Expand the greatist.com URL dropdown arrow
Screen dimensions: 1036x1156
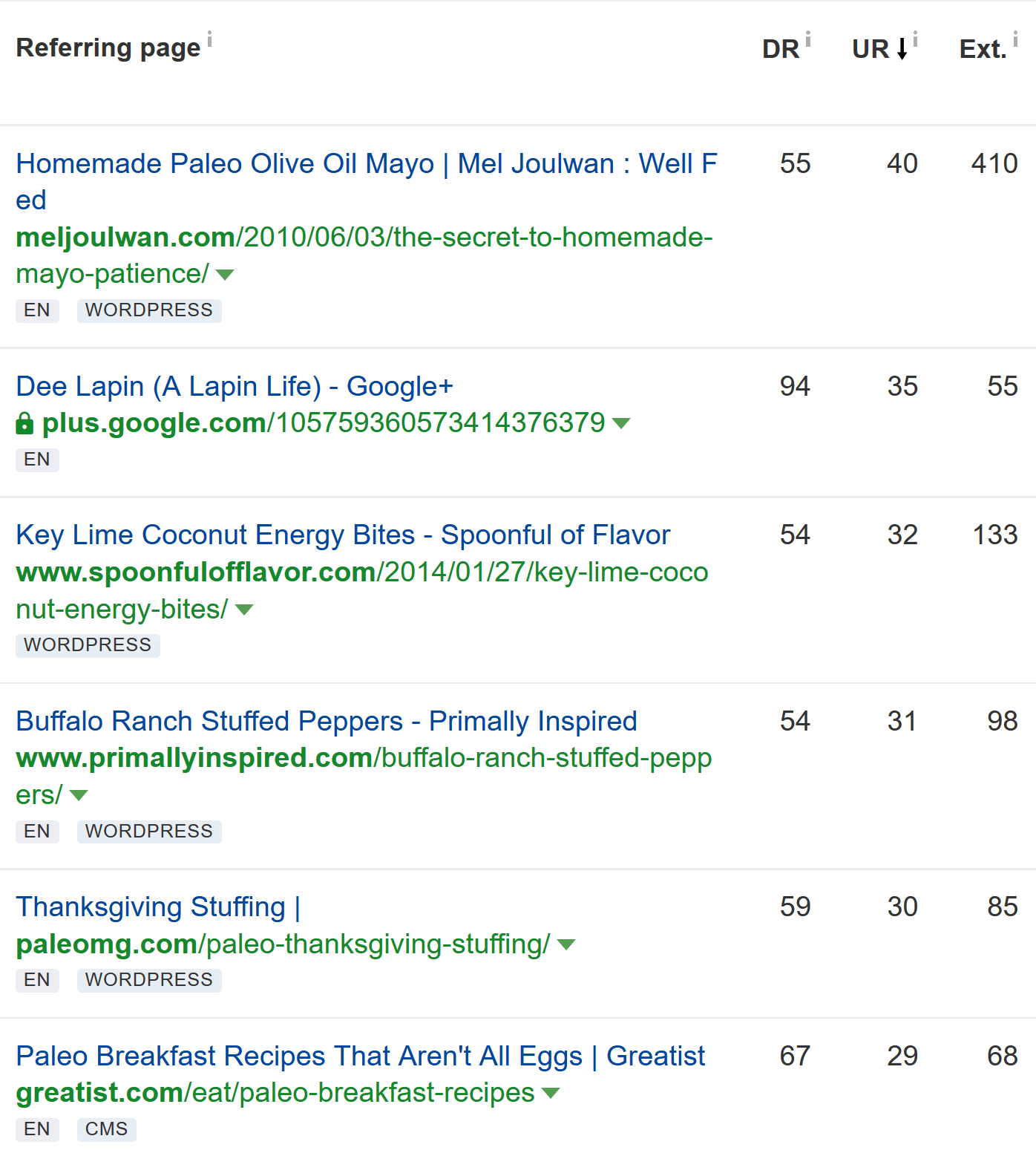pyautogui.click(x=551, y=1093)
